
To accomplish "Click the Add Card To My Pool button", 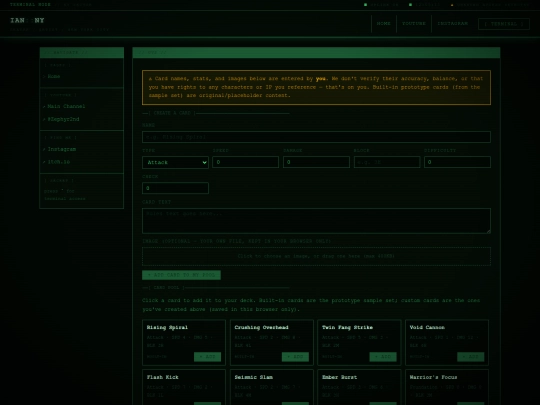I will tap(181, 275).
